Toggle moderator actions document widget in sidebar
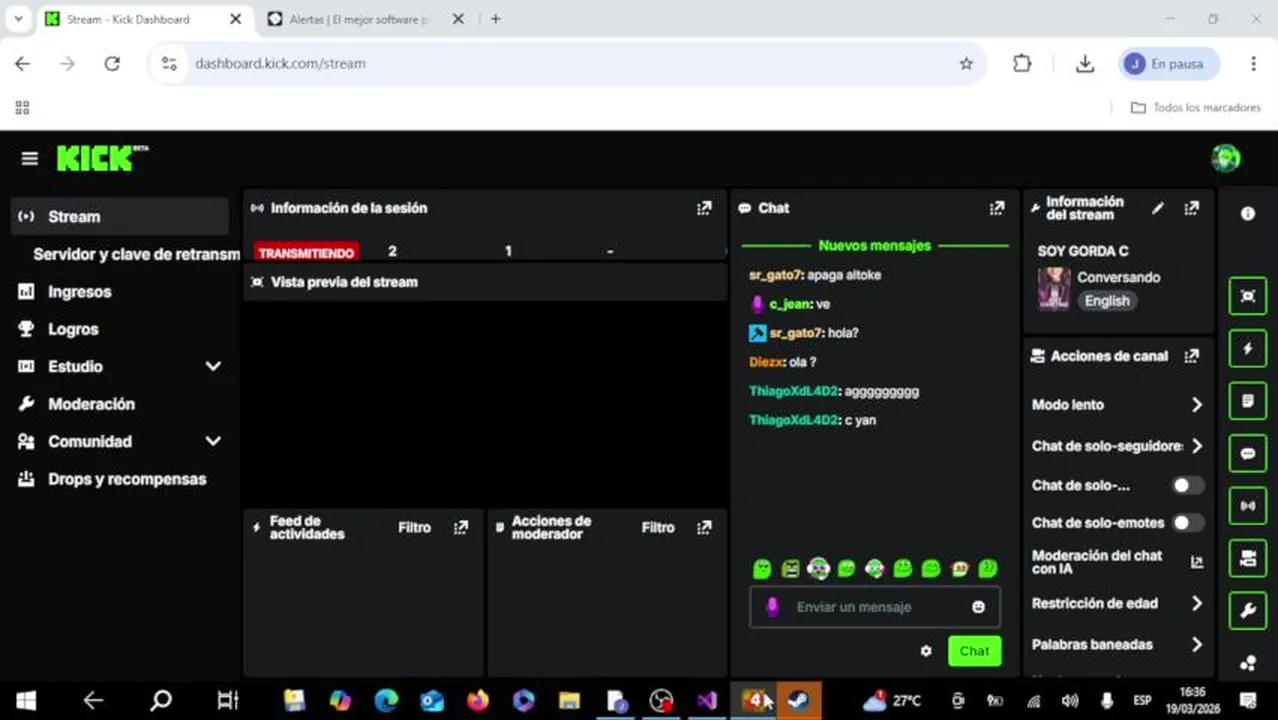This screenshot has height=720, width=1278. click(x=1248, y=400)
